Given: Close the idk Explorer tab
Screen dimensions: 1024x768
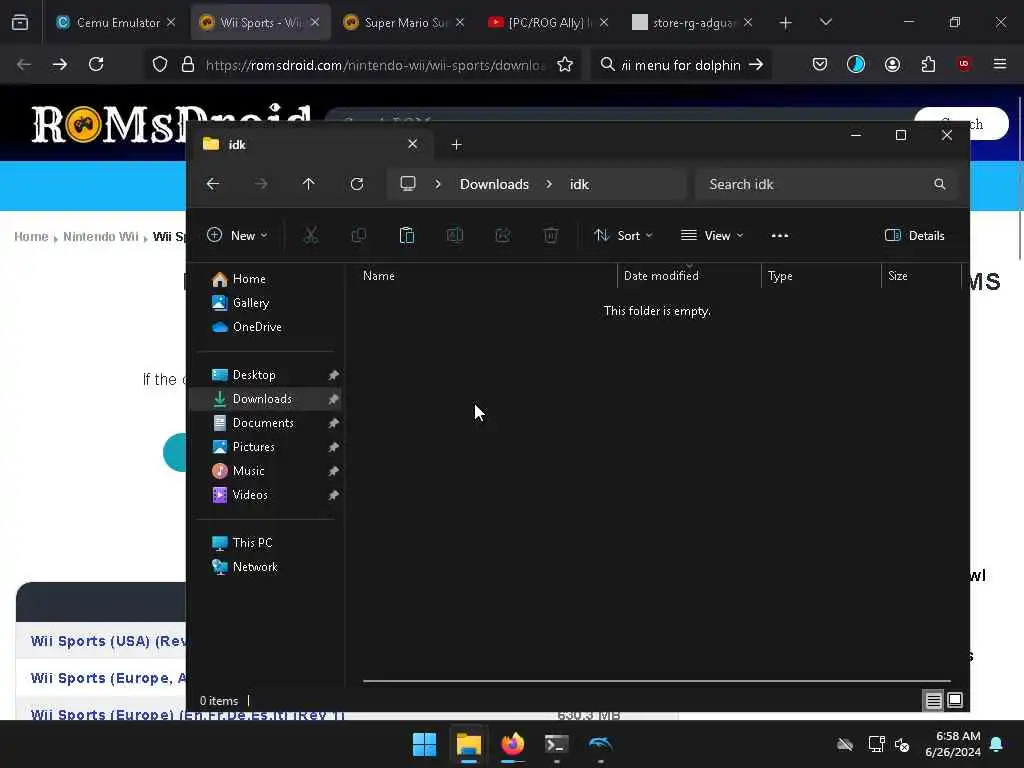Looking at the screenshot, I should click(x=412, y=144).
